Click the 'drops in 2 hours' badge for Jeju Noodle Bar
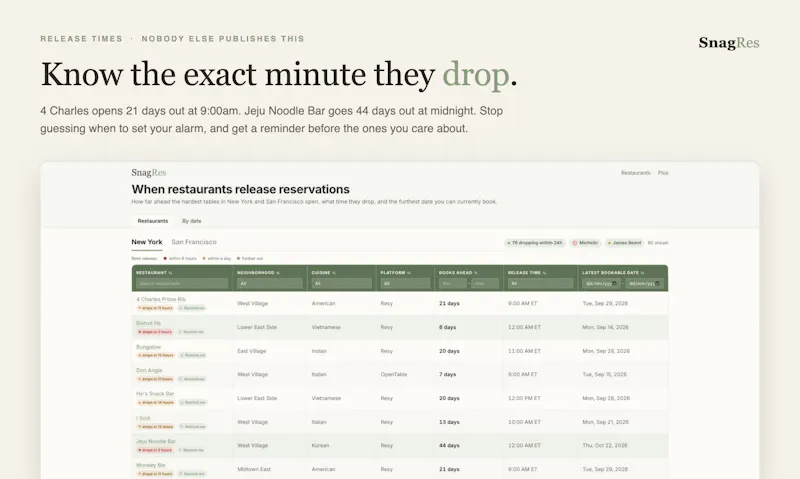 point(155,450)
